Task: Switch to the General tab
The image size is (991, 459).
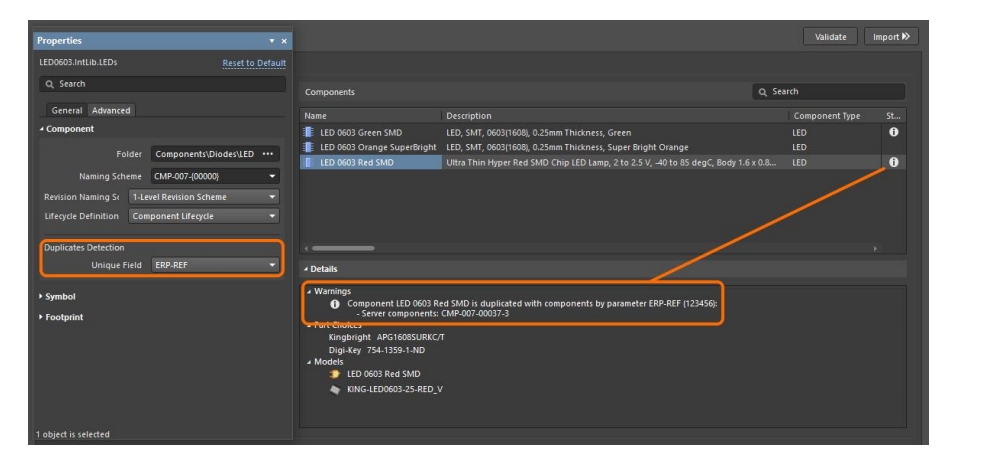Action: [66, 110]
